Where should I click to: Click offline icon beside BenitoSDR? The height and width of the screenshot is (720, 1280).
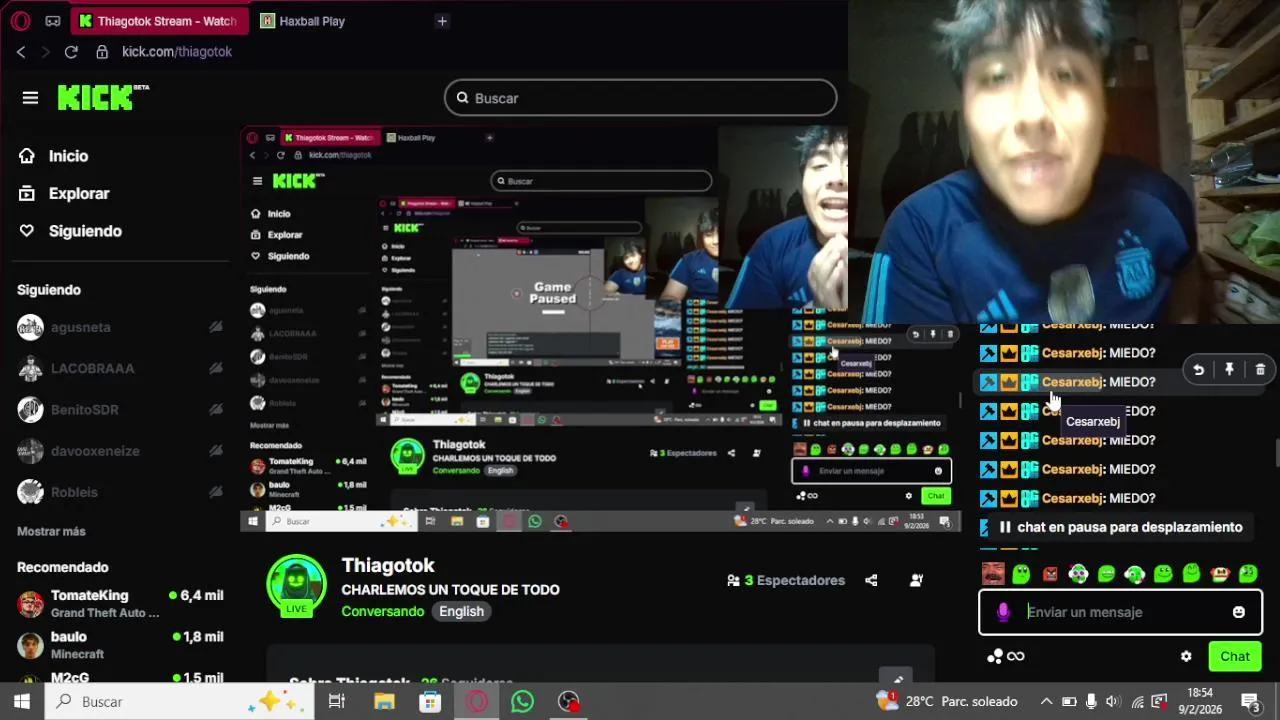pos(215,410)
